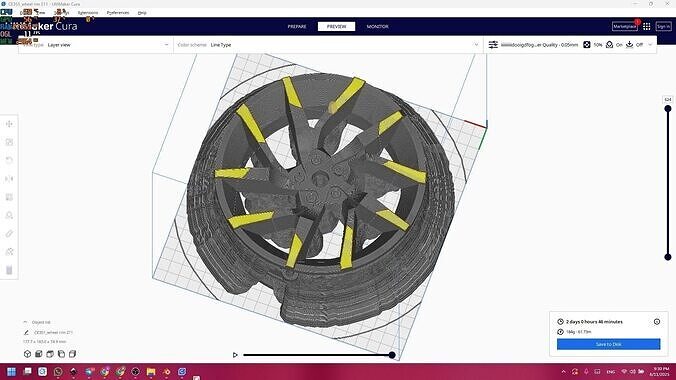676x380 pixels.
Task: Expand the Color scheme Line Type dropdown
Action: point(328,44)
